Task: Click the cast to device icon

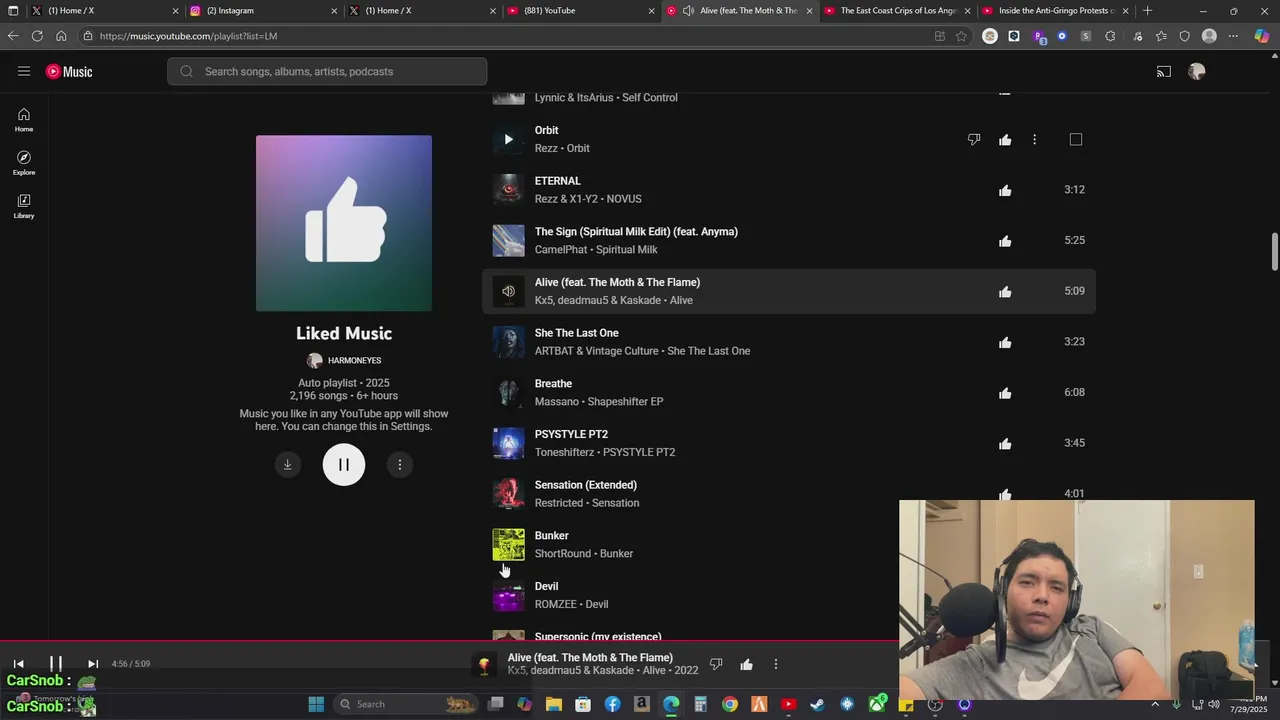Action: click(1164, 71)
